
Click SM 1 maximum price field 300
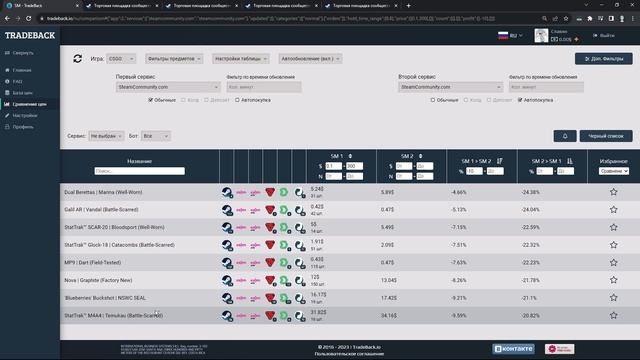[354, 166]
